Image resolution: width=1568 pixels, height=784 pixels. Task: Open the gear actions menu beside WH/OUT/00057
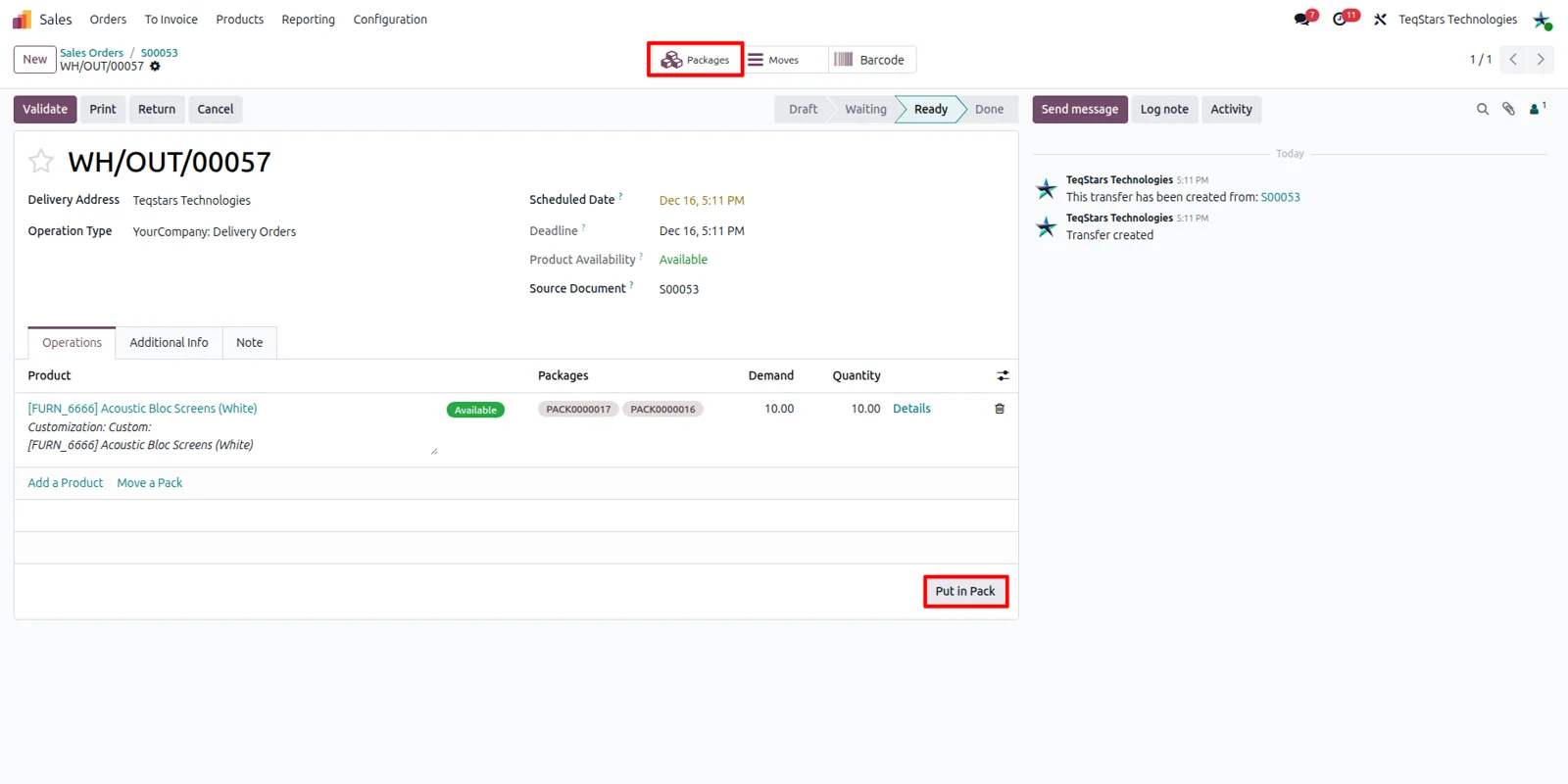[155, 67]
